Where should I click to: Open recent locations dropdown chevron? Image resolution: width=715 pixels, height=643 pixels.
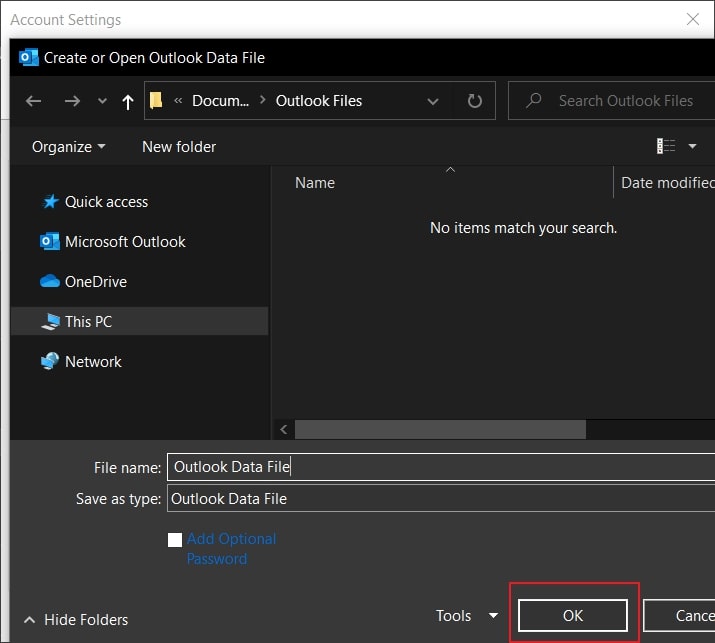pos(102,101)
